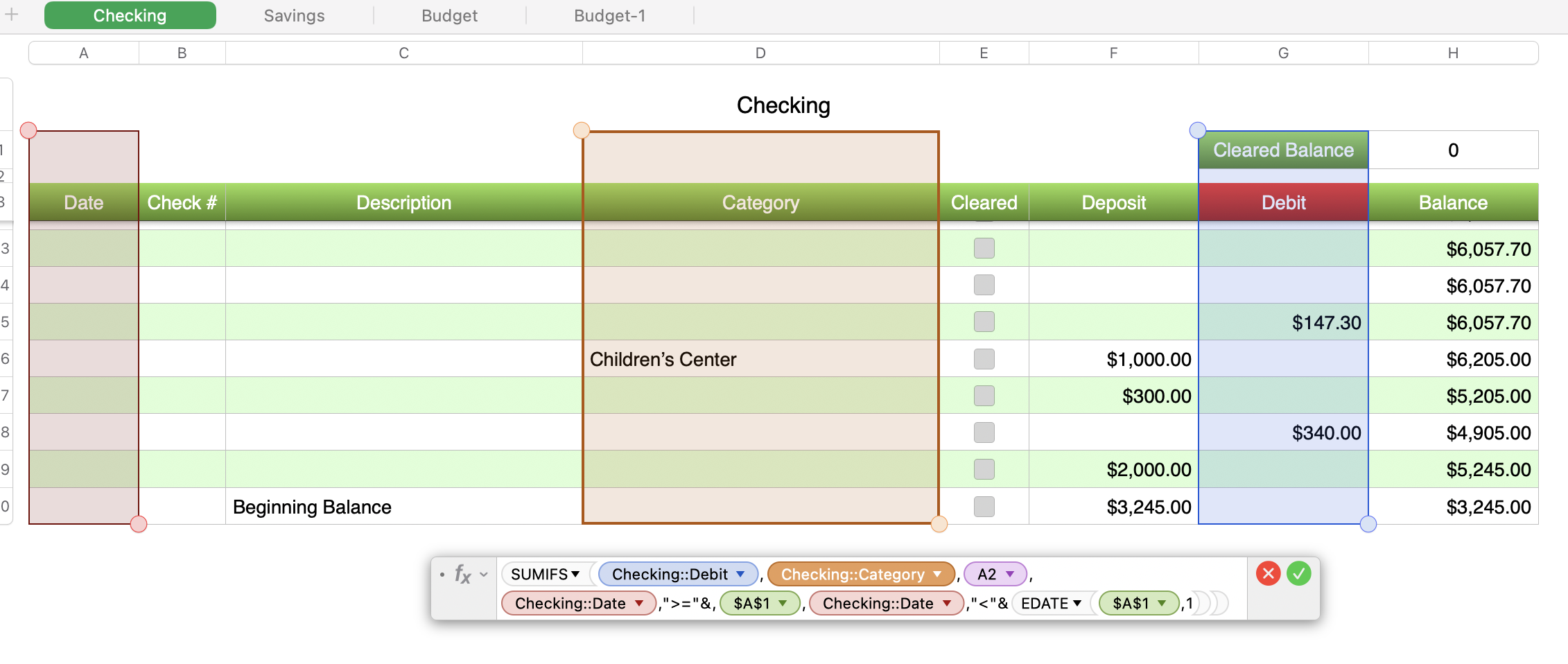This screenshot has width=1568, height=664.
Task: Open the Budget-1 sheet tab
Action: click(609, 15)
